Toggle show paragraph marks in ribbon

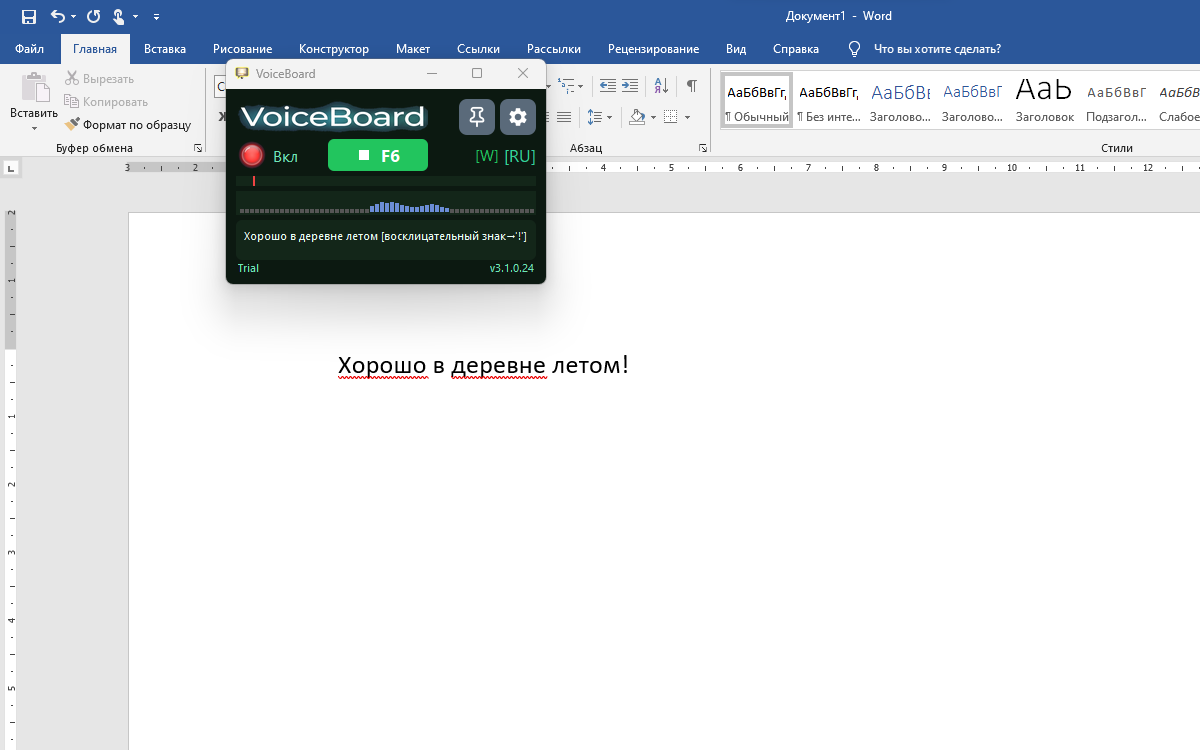point(690,86)
